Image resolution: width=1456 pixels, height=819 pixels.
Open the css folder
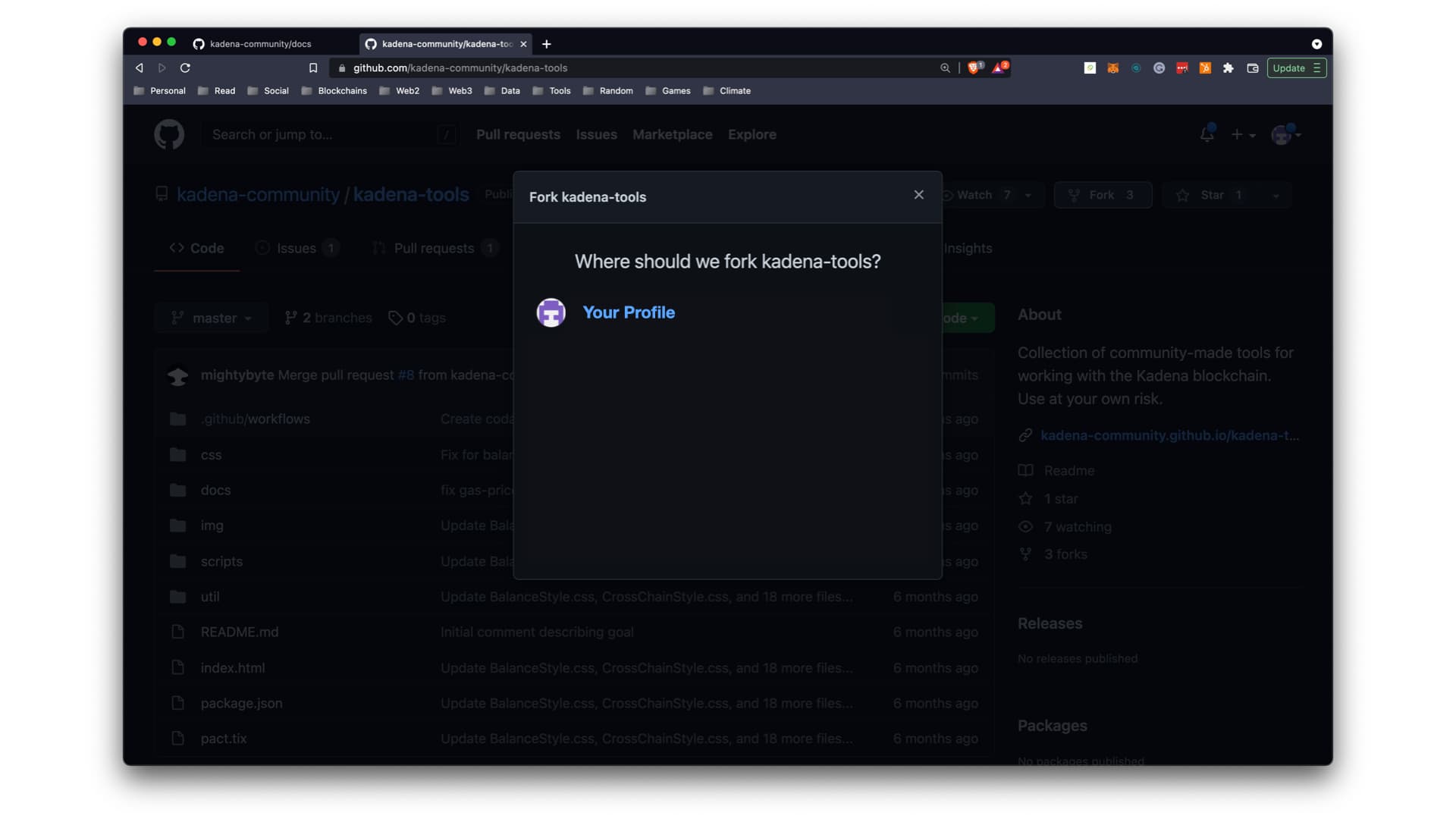click(211, 455)
